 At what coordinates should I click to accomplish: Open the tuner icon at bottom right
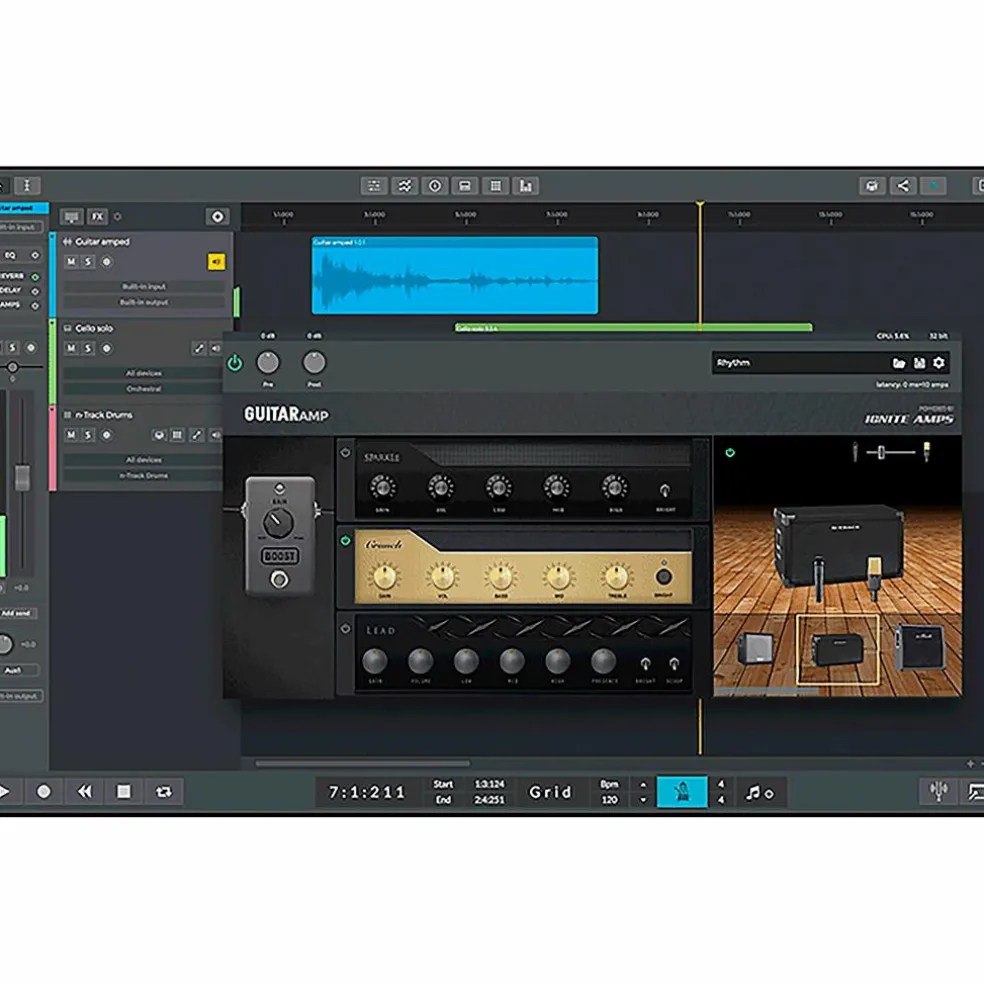point(938,791)
